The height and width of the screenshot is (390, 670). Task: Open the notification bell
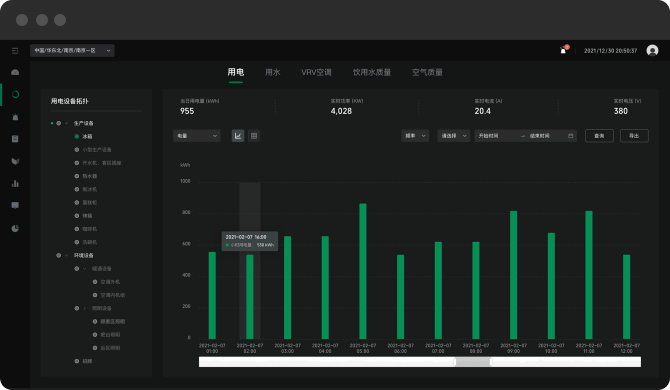click(x=563, y=50)
